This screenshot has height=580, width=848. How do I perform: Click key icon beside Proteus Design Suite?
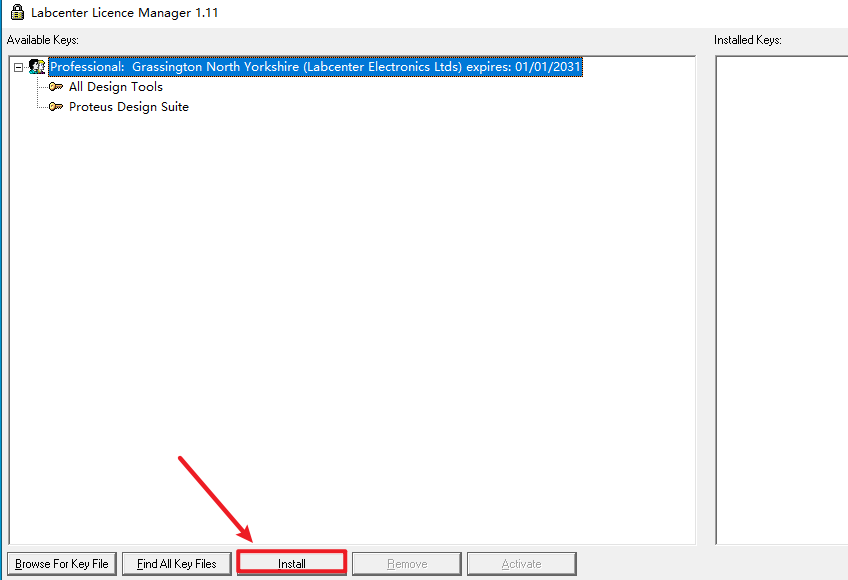pyautogui.click(x=56, y=107)
